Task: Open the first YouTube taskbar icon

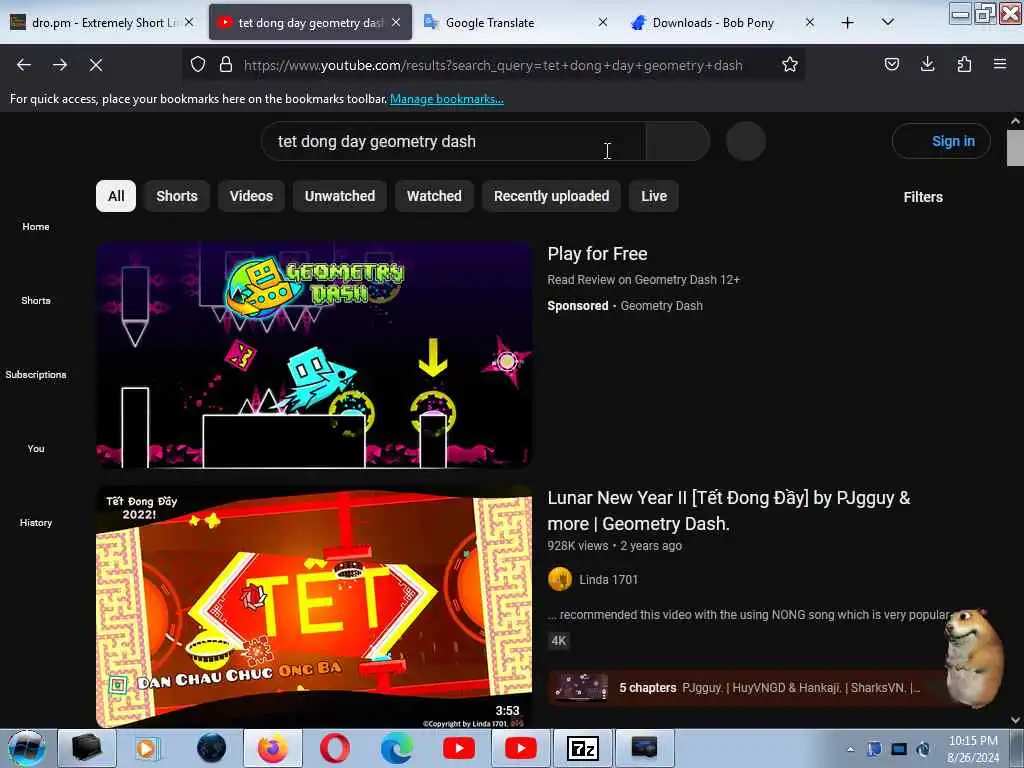Action: [x=458, y=748]
